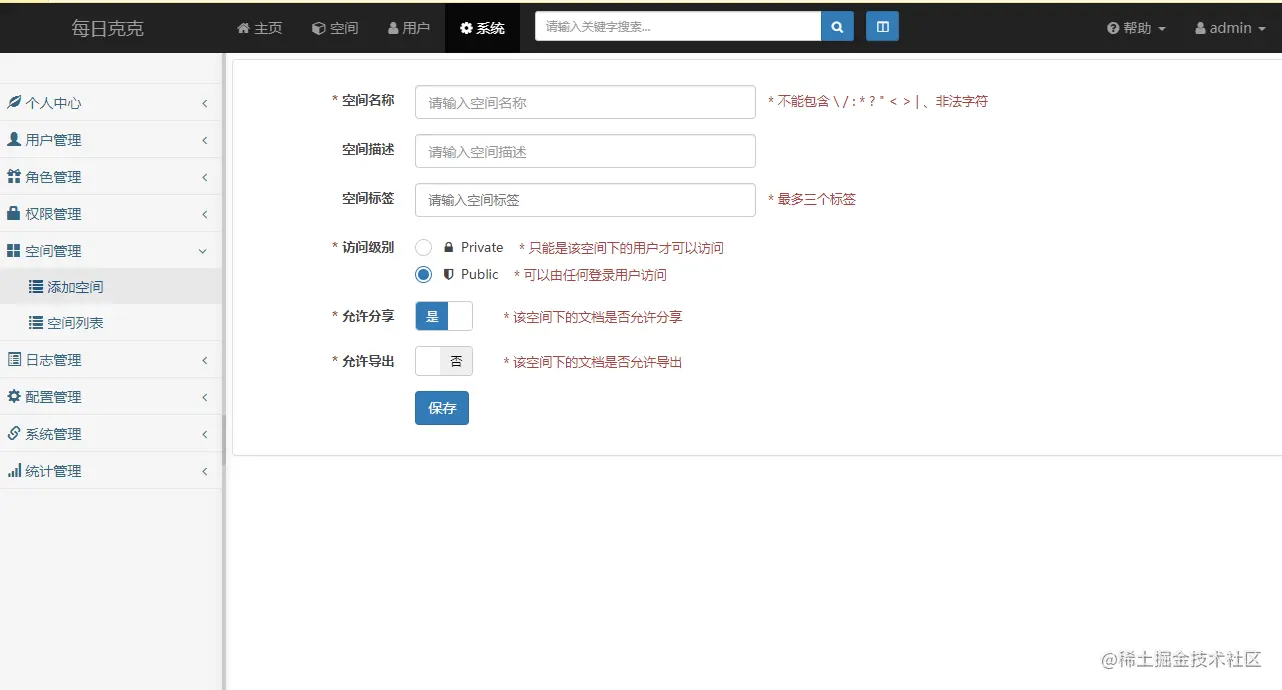Click the shield icon beside Public
This screenshot has height=690, width=1282.
coord(449,274)
